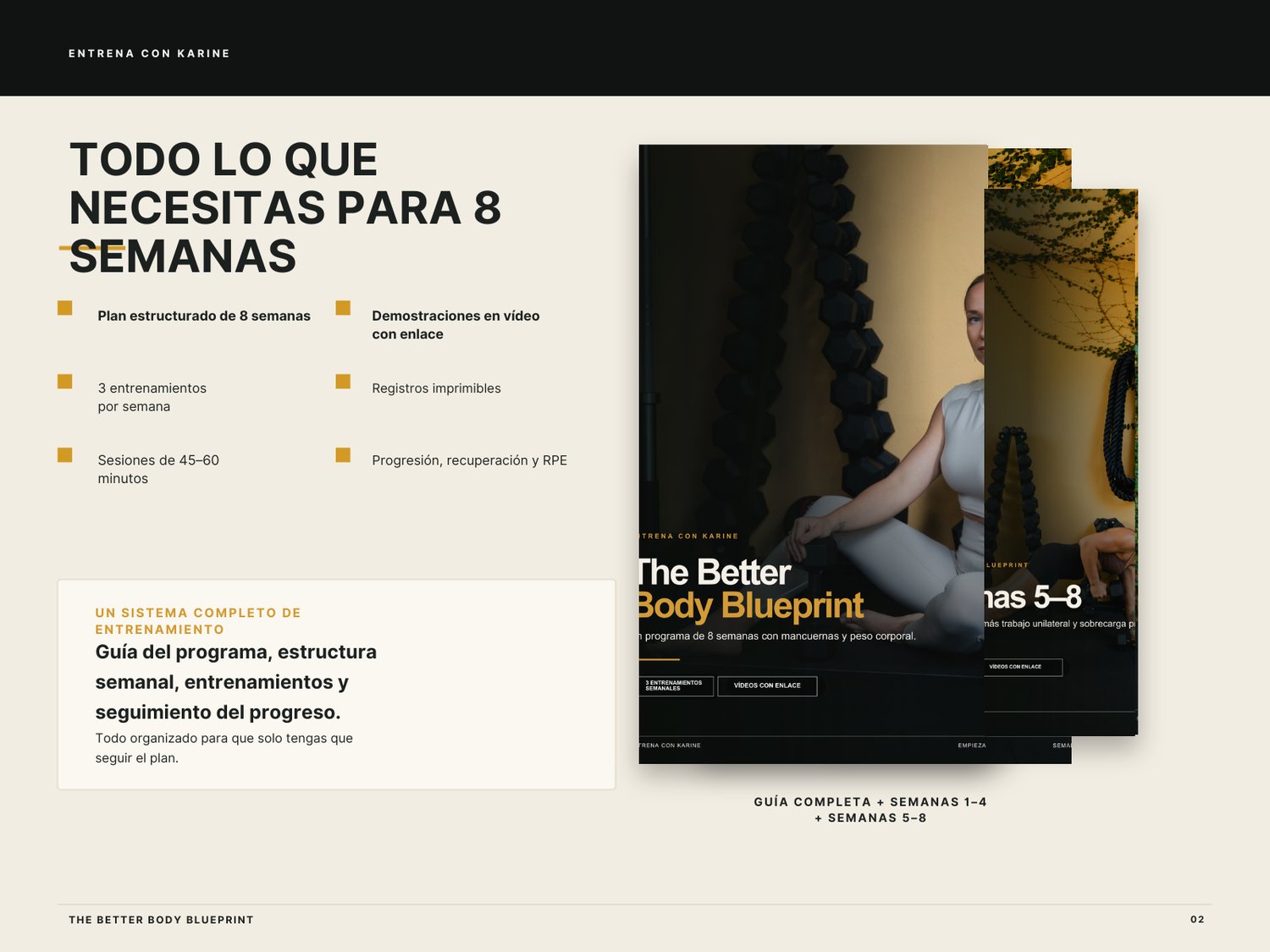Select the Semanas 5–8 cover thumbnail
The image size is (1270, 952).
(x=1062, y=462)
